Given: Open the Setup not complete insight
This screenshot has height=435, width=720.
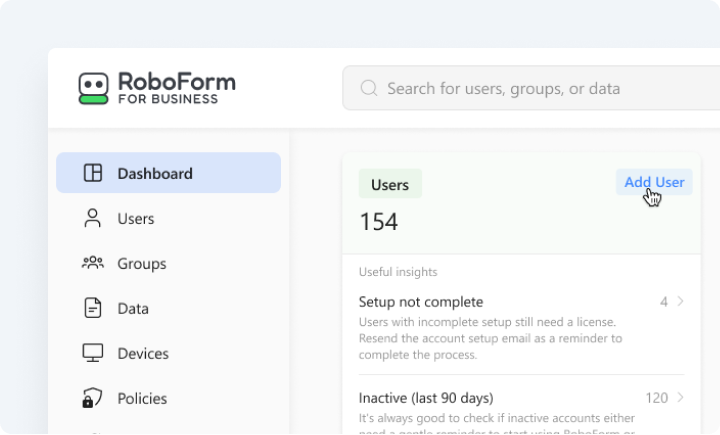Looking at the screenshot, I should coord(522,328).
